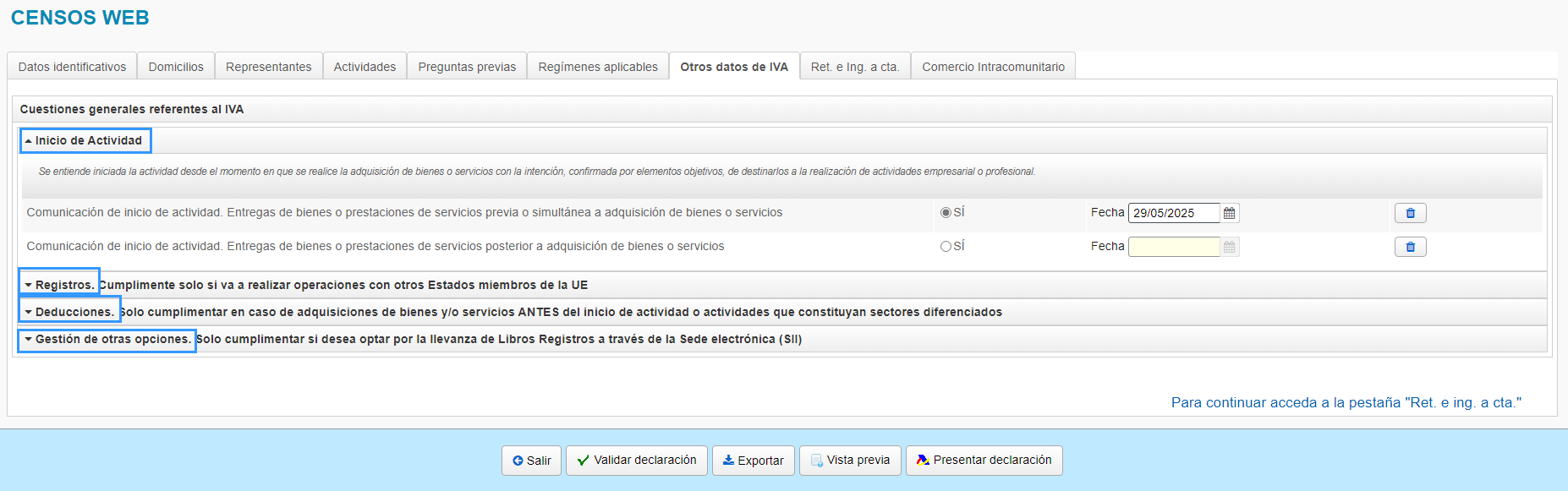Collapse the Inicio de Actividad section

[x=85, y=141]
